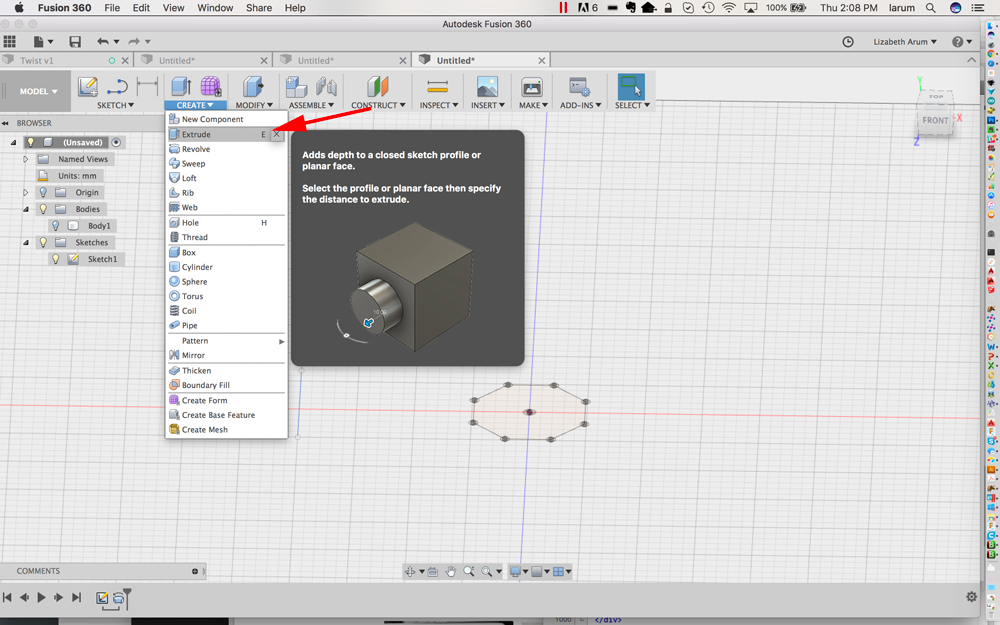This screenshot has height=625, width=1000.
Task: Open the ASSEMBLE dropdown menu
Action: click(x=311, y=105)
